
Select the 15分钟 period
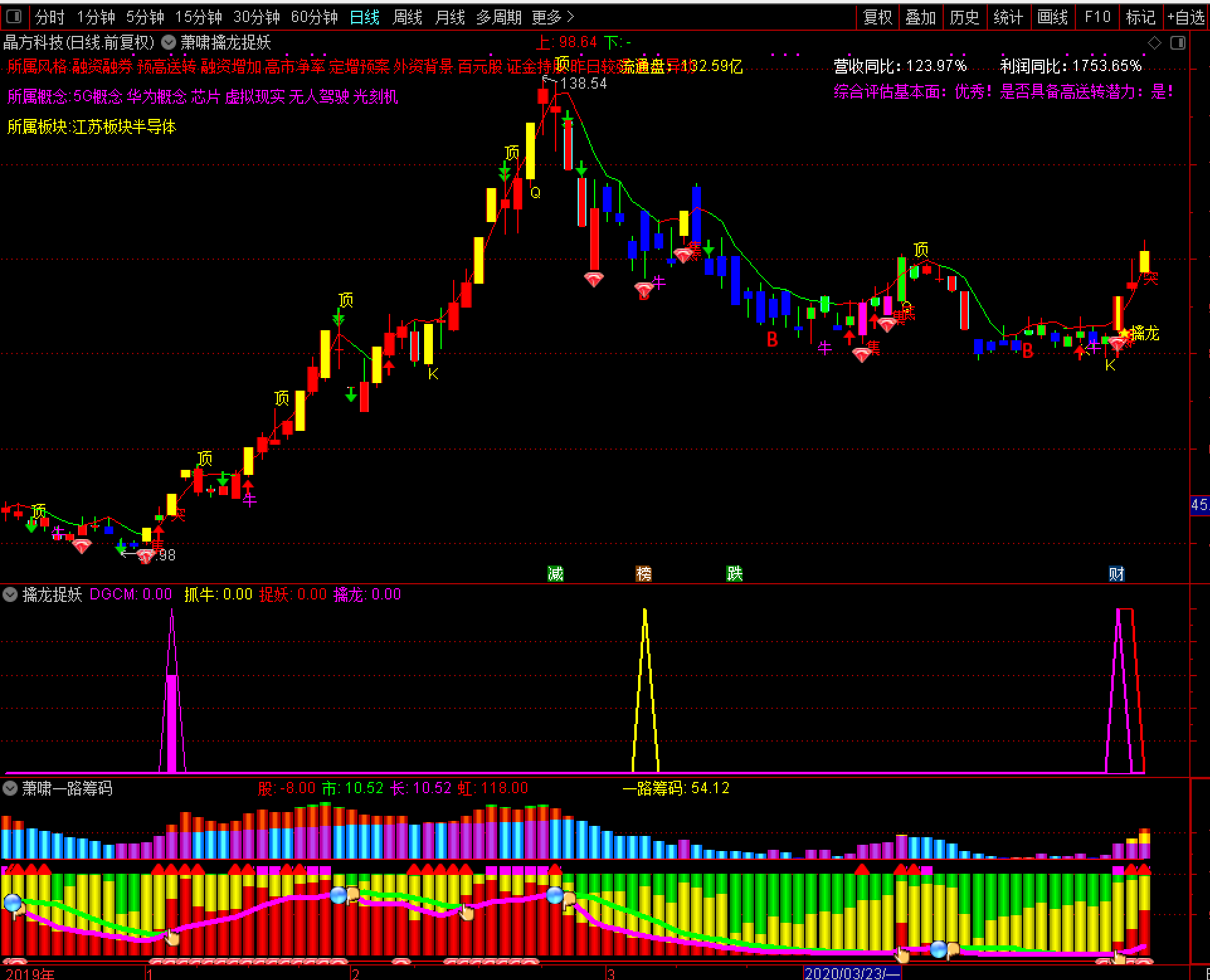[198, 17]
